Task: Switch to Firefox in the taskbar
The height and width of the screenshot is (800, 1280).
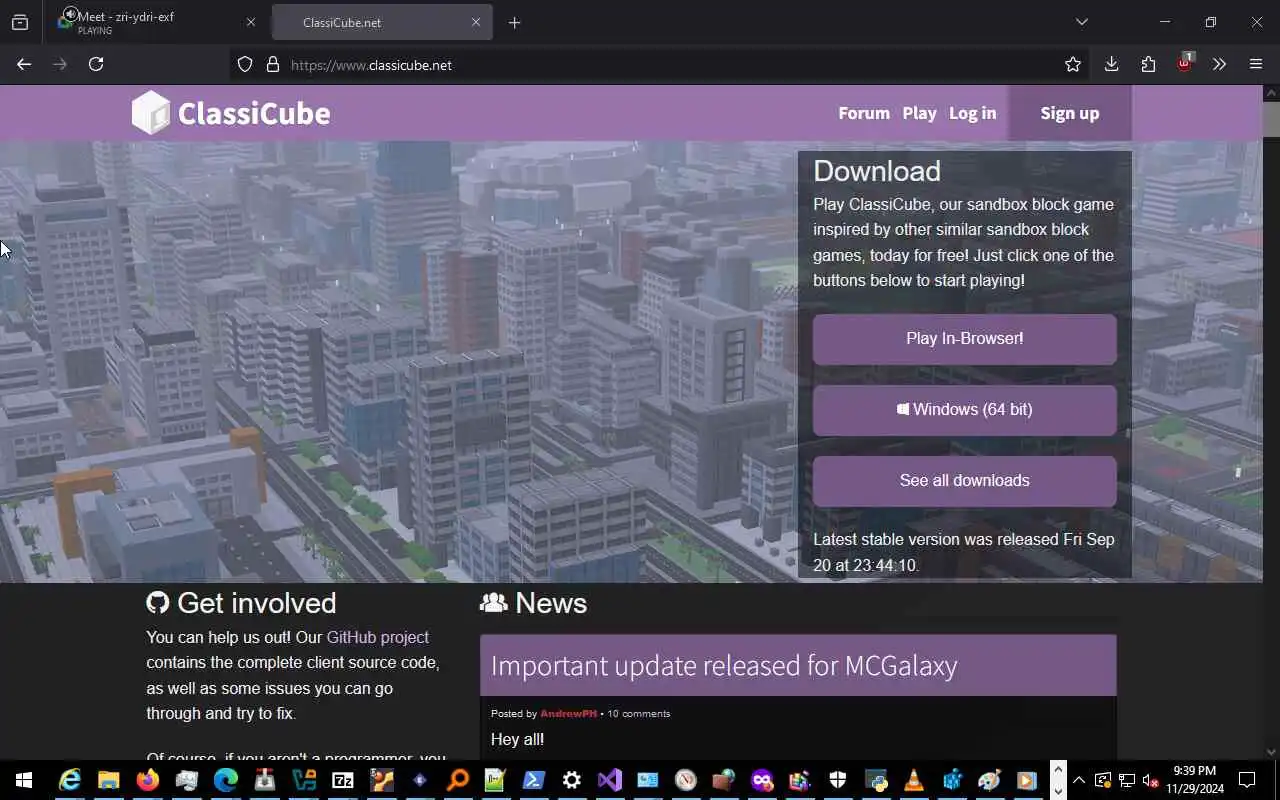Action: pyautogui.click(x=147, y=780)
